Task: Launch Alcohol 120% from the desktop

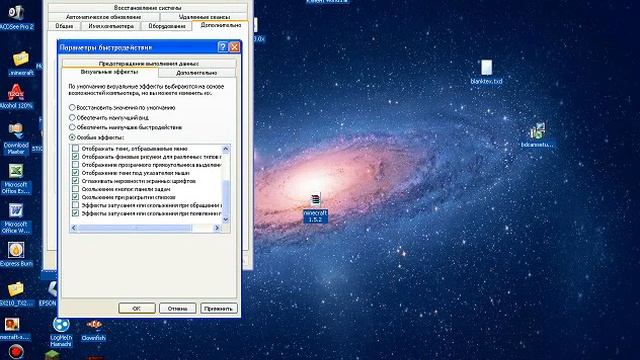Action: point(16,97)
